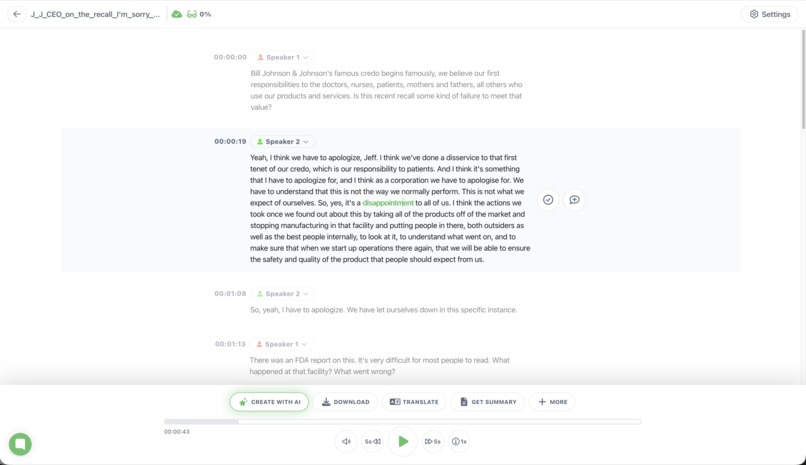806x465 pixels.
Task: Open the More menu
Action: click(553, 402)
